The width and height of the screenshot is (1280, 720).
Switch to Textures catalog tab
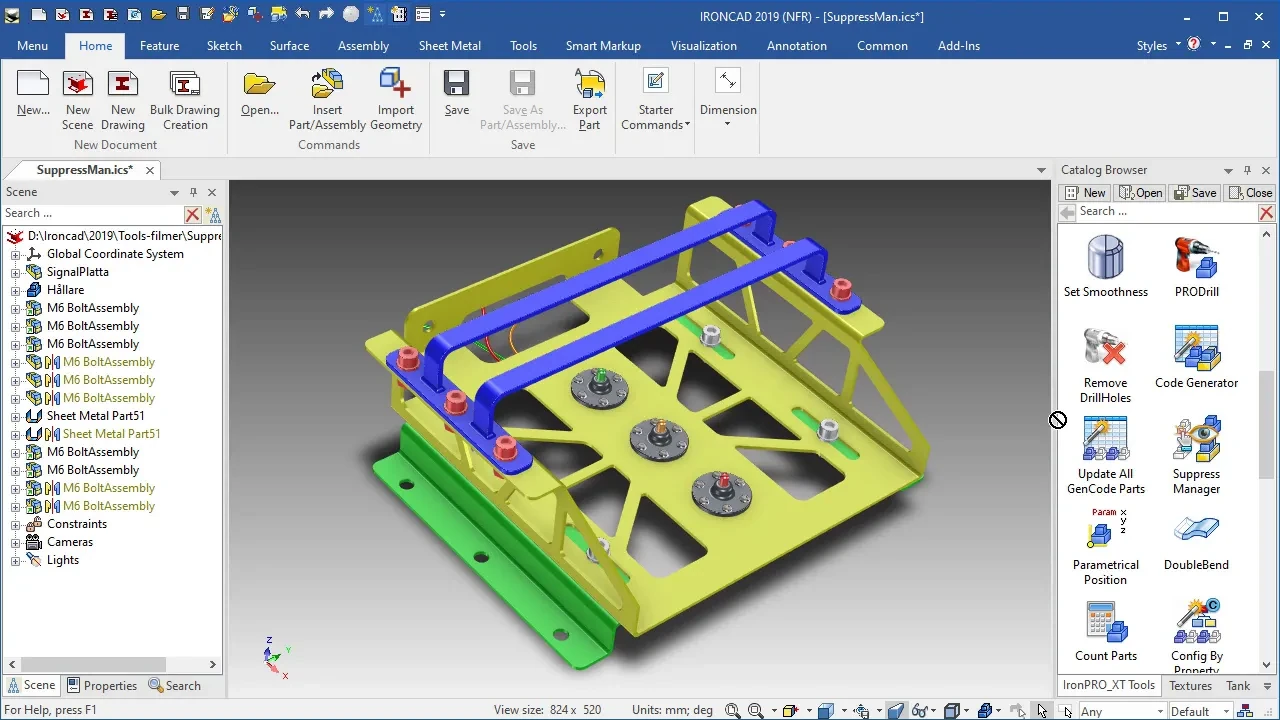pos(1190,686)
